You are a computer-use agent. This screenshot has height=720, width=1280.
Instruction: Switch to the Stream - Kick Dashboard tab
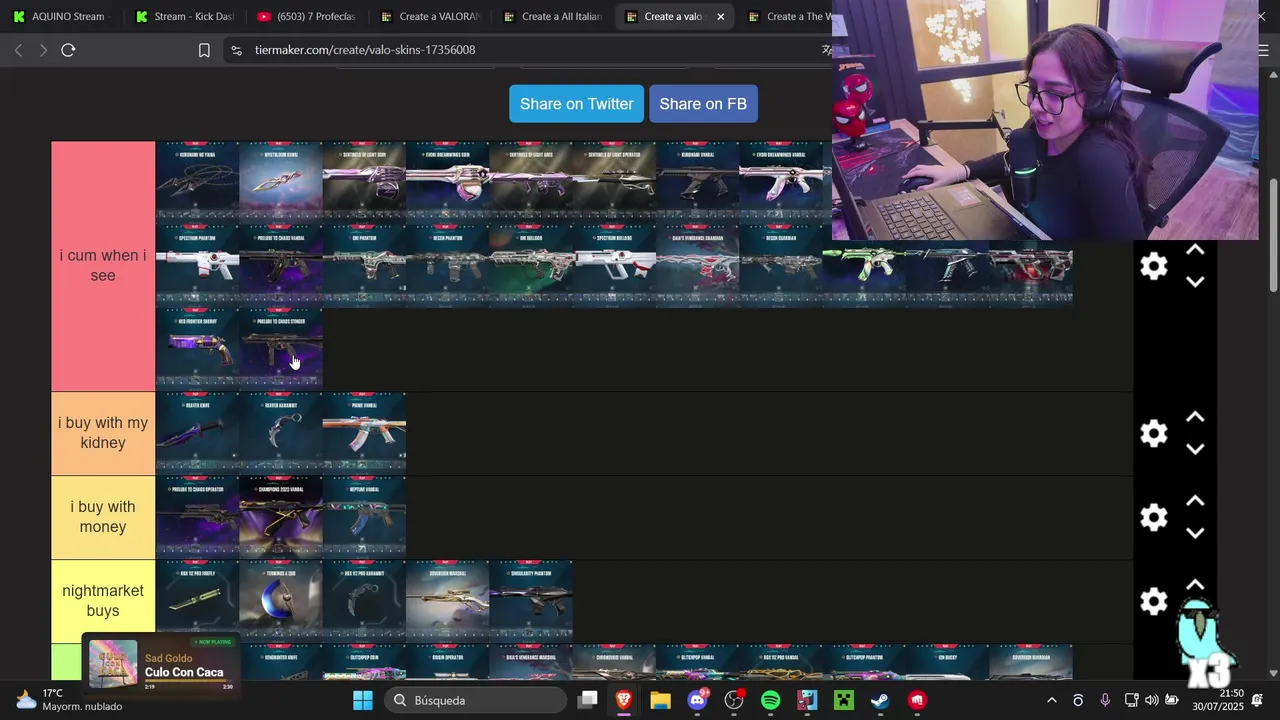[184, 16]
